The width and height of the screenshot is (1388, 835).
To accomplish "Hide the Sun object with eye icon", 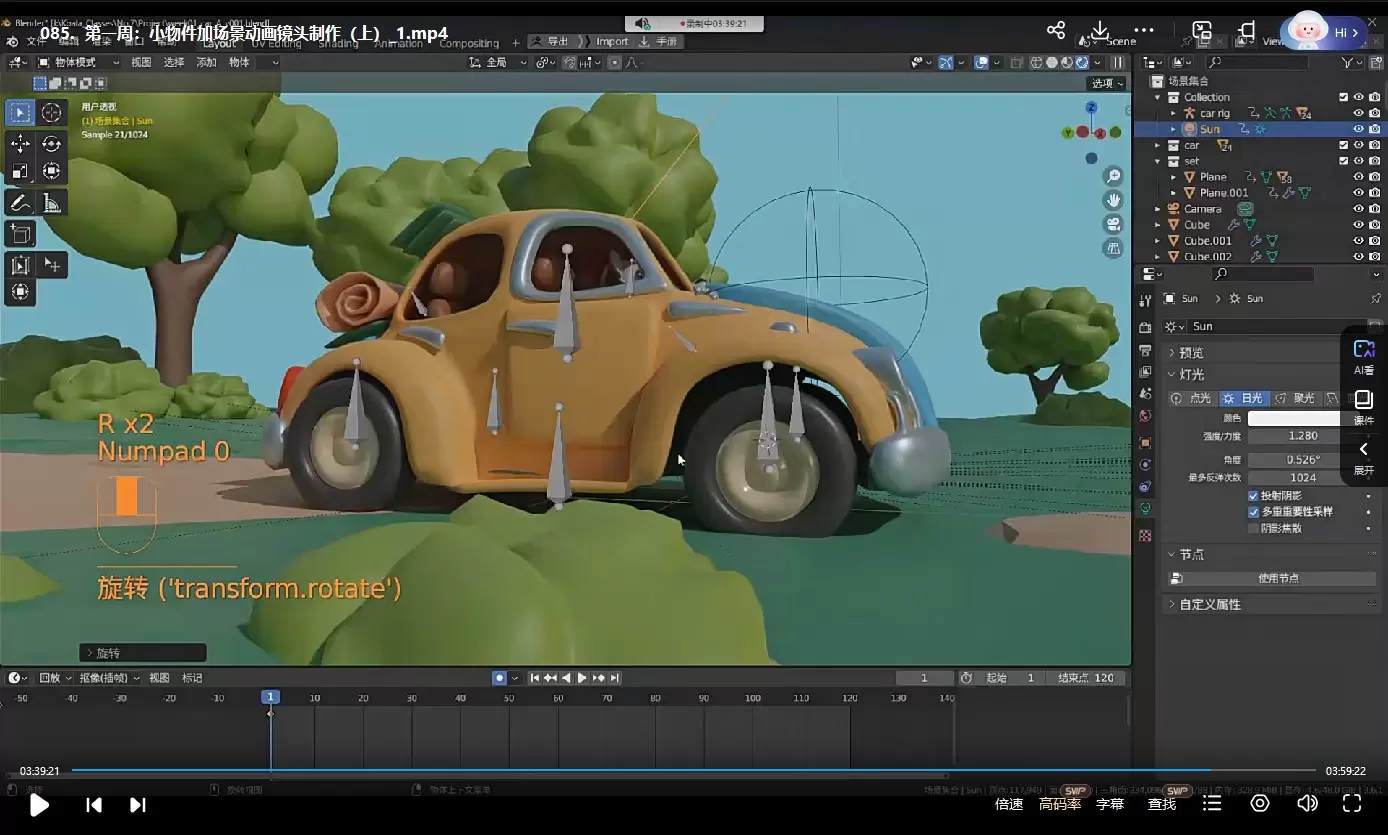I will pyautogui.click(x=1358, y=129).
